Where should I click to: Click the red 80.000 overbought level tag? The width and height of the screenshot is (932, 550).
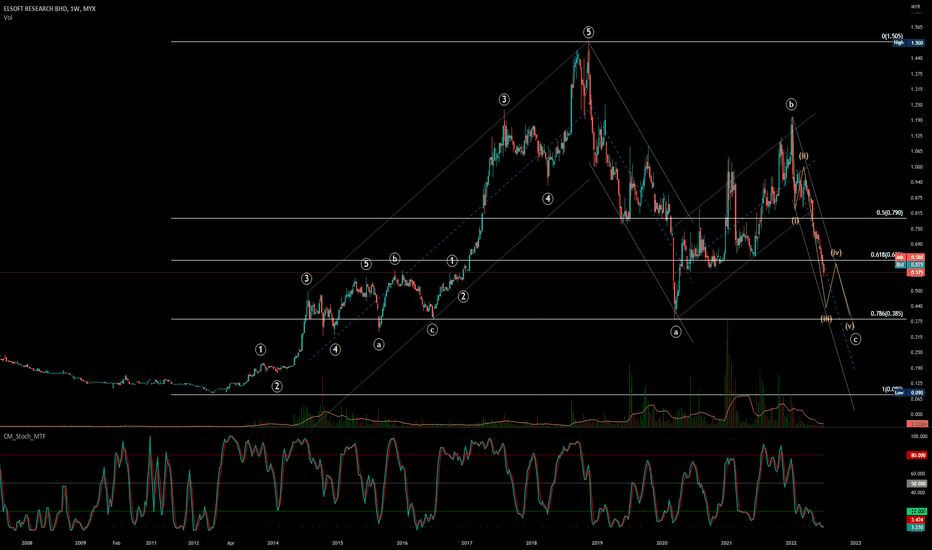point(917,455)
